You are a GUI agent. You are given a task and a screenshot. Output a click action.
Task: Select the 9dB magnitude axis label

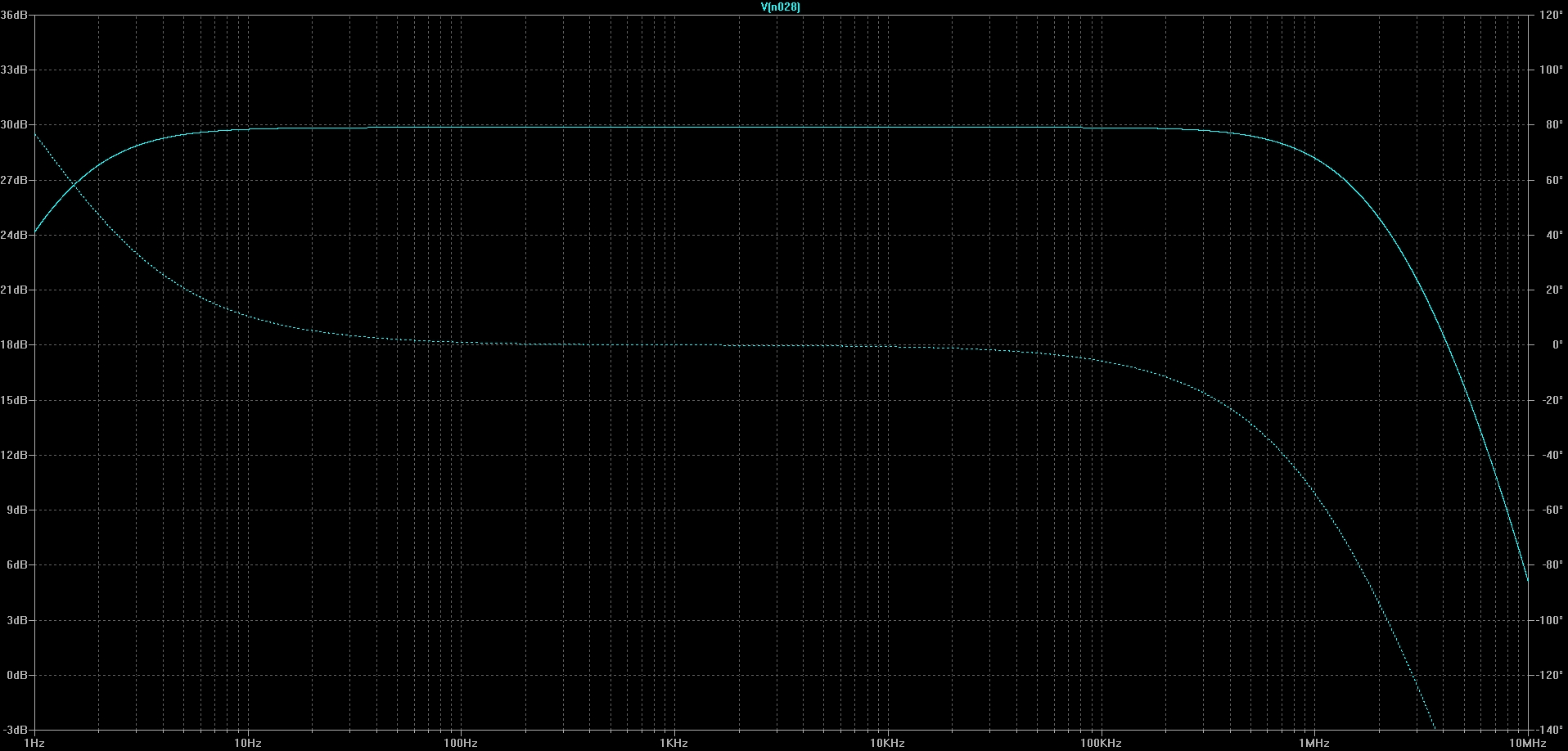(17, 510)
